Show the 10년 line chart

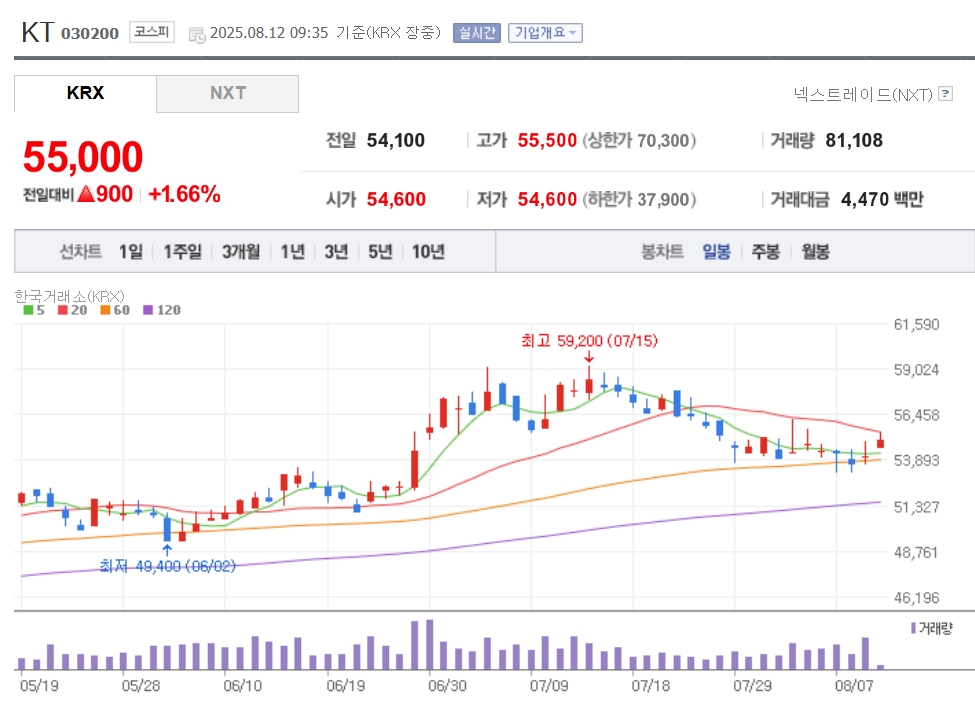tap(428, 251)
